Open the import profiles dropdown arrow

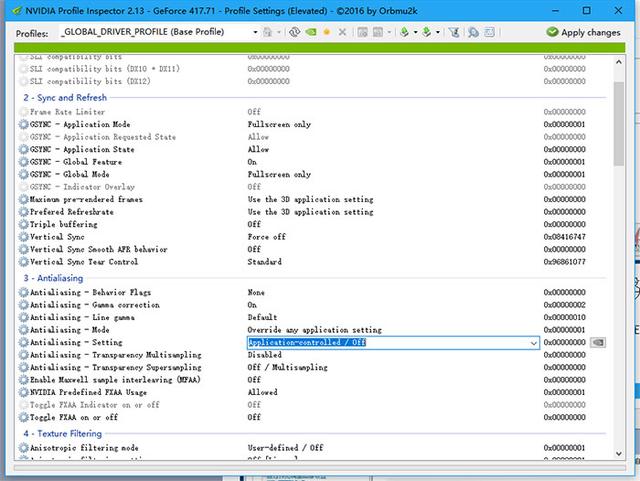pos(438,32)
